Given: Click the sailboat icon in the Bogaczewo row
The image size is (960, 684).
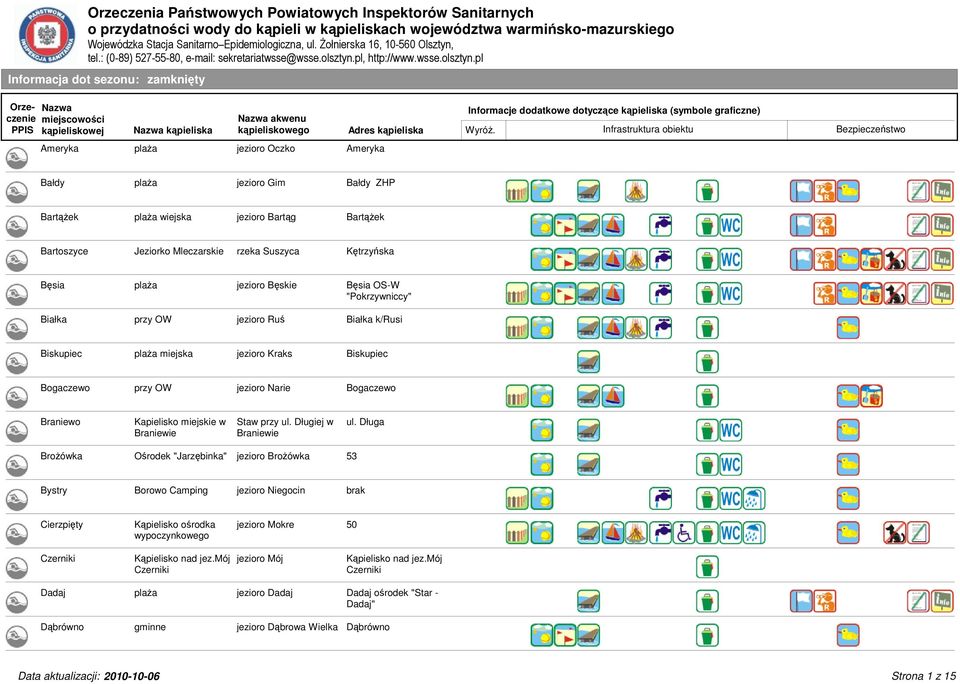Looking at the screenshot, I should tap(613, 397).
